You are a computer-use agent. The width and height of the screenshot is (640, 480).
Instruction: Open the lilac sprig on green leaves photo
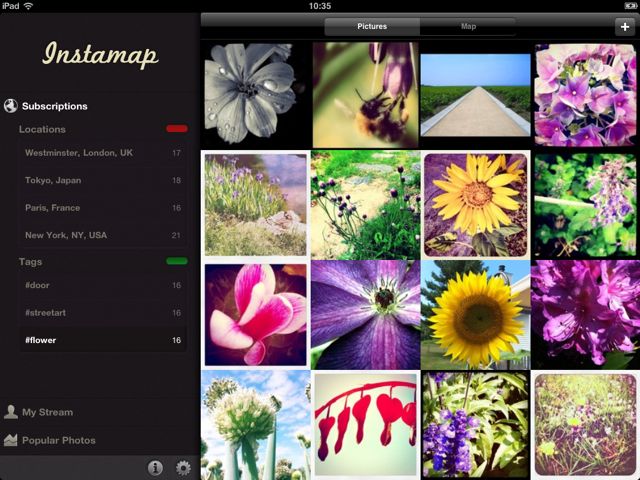(585, 205)
